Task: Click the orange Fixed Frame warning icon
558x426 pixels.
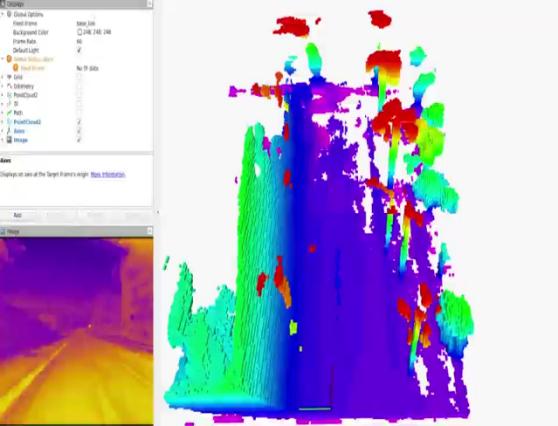Action: (16, 68)
